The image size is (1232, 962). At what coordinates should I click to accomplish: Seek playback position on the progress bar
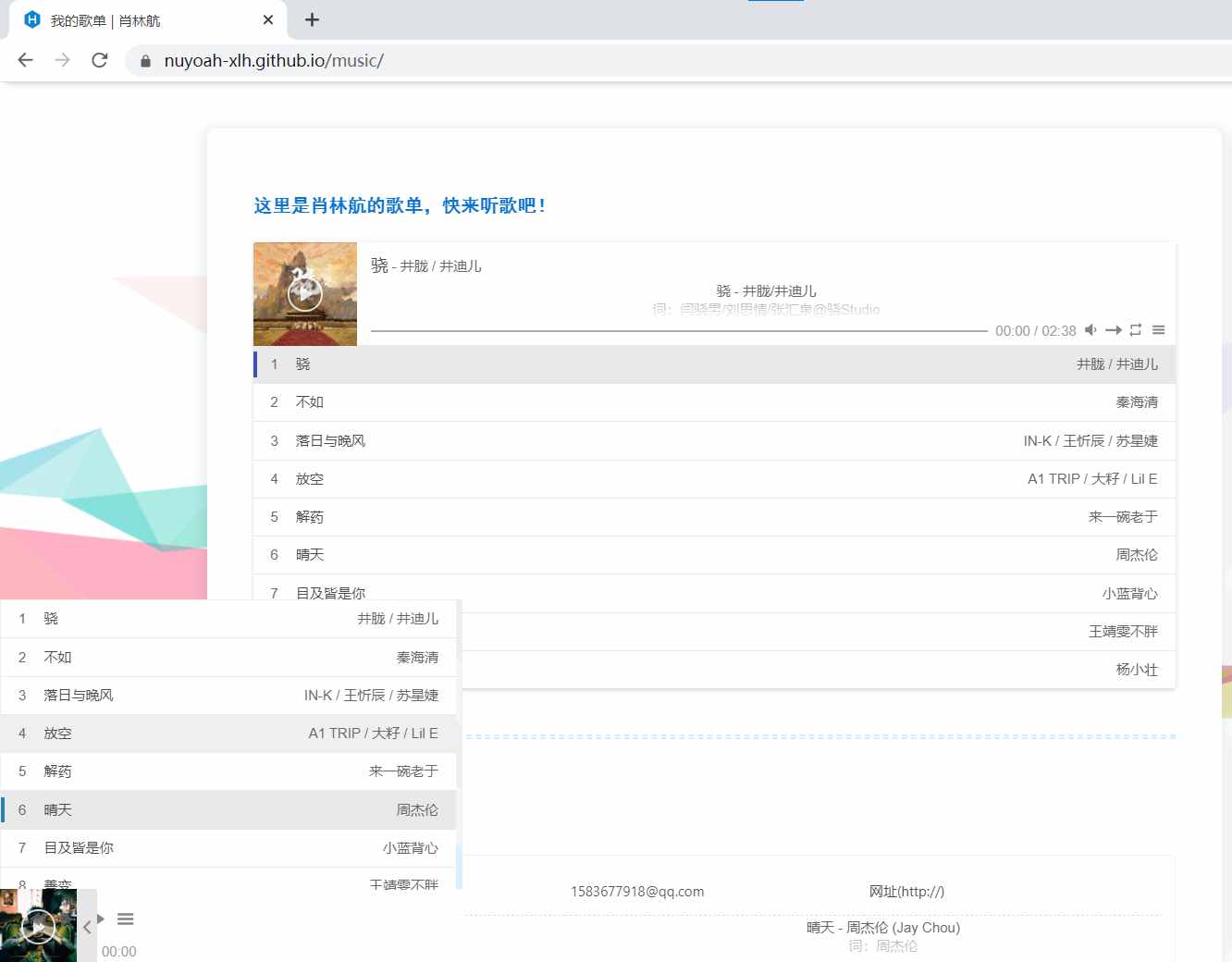point(675,330)
